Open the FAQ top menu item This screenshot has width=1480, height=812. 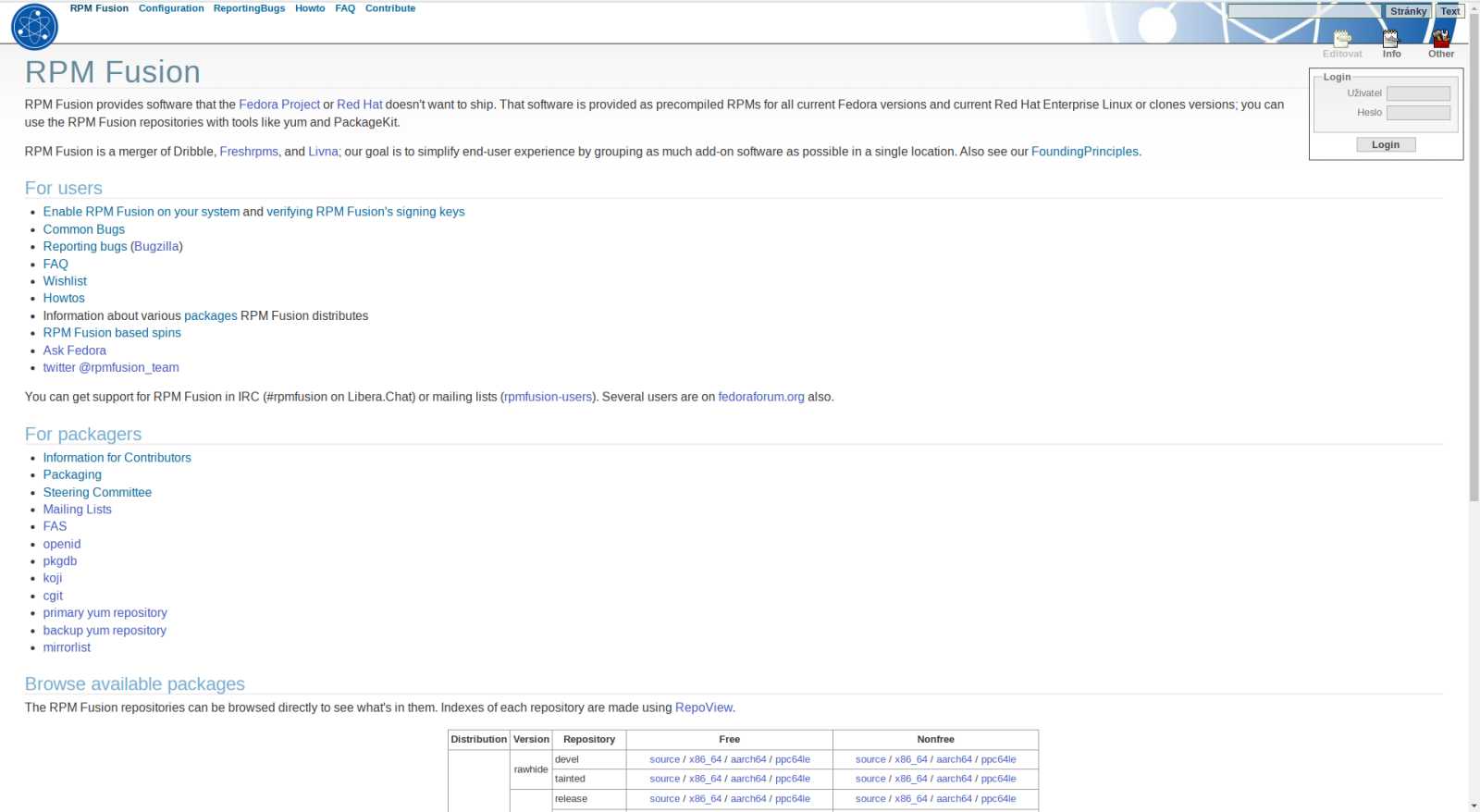(345, 8)
